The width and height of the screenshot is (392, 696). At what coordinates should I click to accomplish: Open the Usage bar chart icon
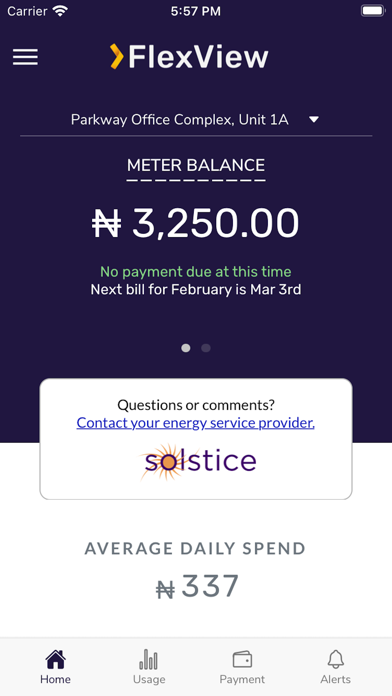click(x=149, y=660)
